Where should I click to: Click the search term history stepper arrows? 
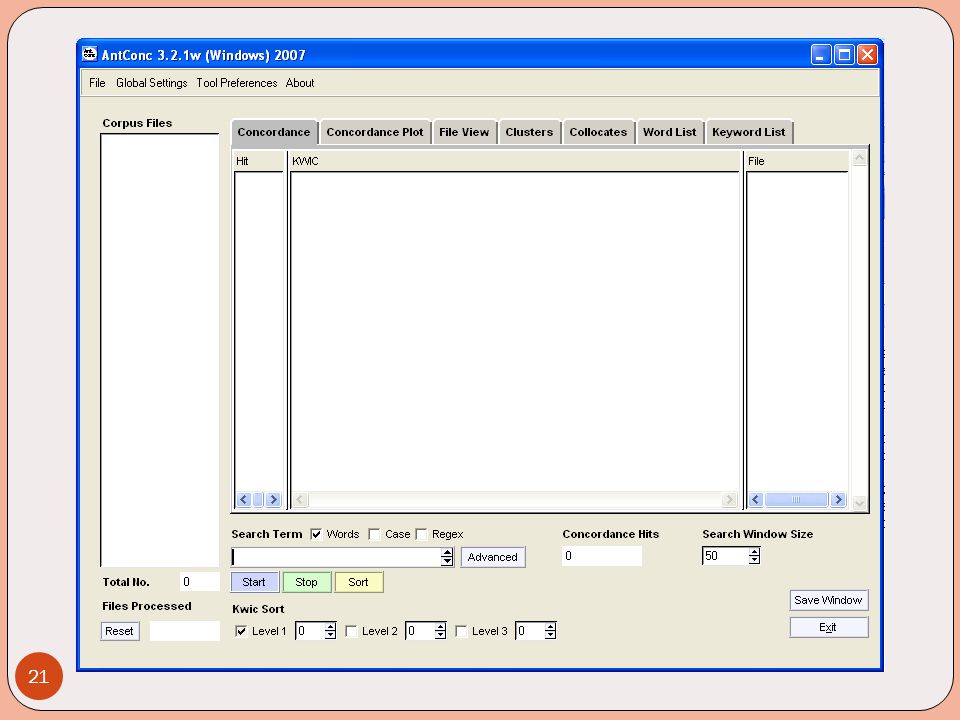click(448, 557)
